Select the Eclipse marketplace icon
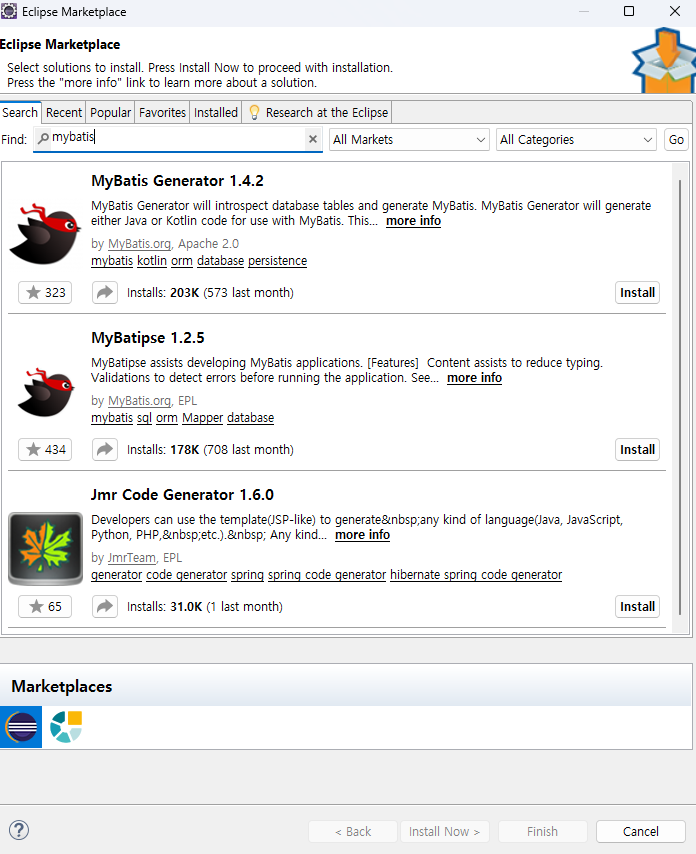Screen dimensions: 696x854 (21, 727)
